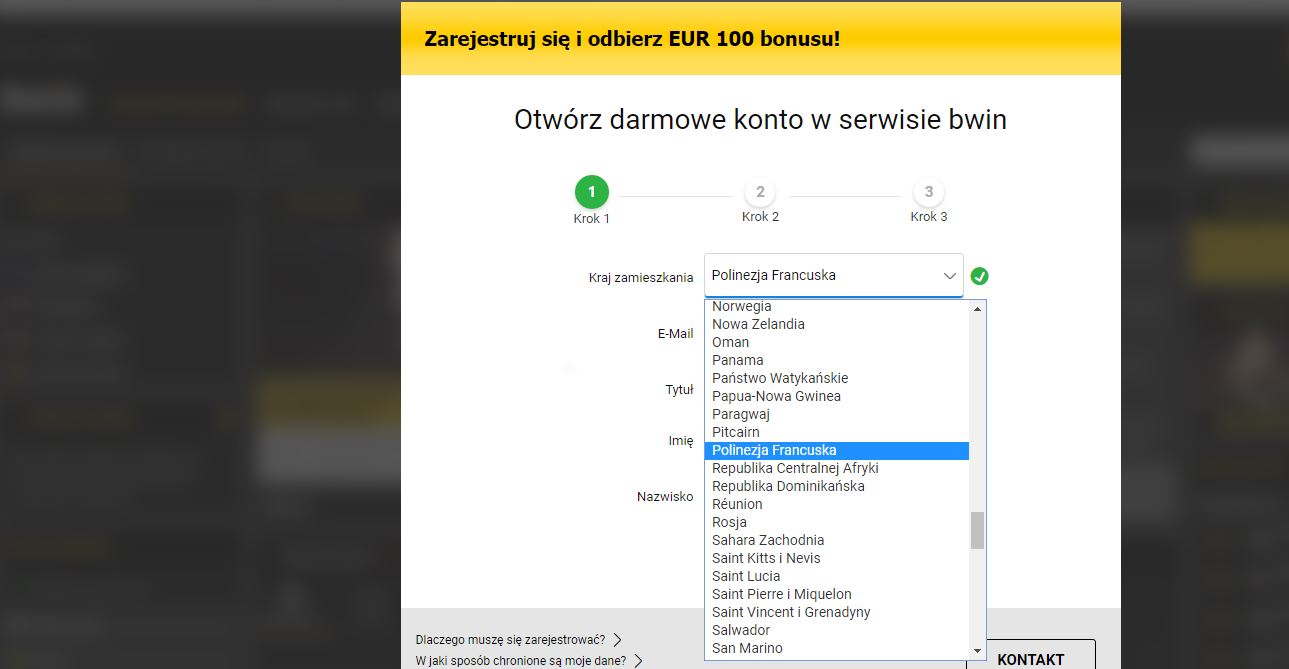Click the green validation checkmark icon
This screenshot has width=1289, height=669.
980,276
